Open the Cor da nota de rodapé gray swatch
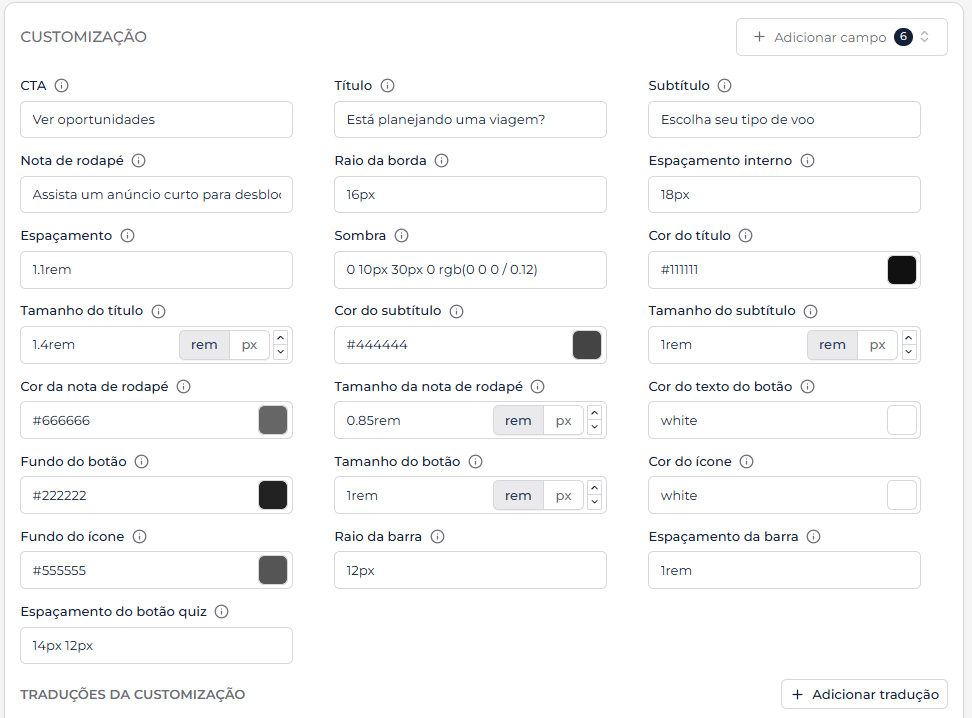The height and width of the screenshot is (718, 972). (273, 420)
